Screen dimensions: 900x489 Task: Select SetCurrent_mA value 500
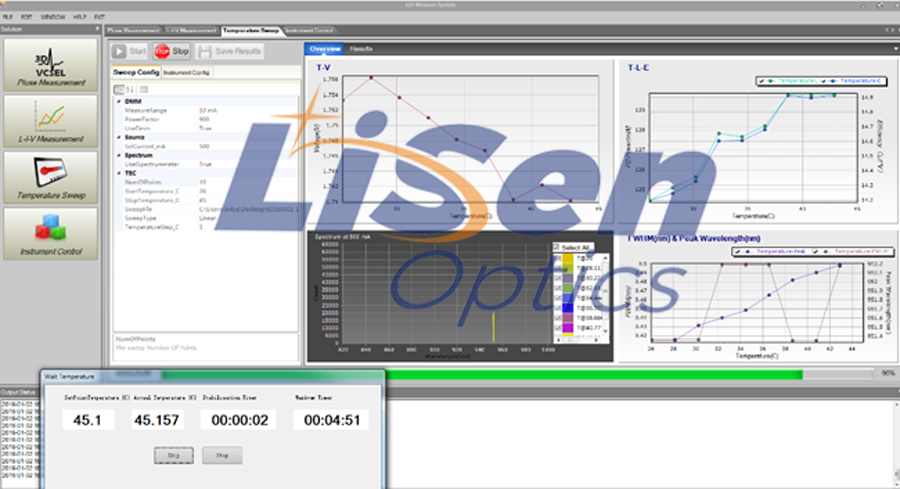(204, 146)
